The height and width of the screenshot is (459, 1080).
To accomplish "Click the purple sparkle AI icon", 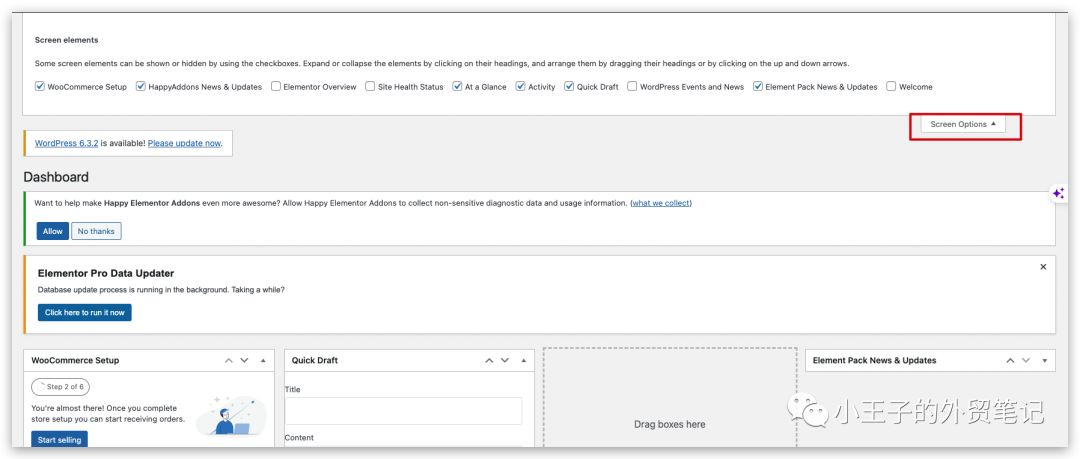I will [1058, 194].
